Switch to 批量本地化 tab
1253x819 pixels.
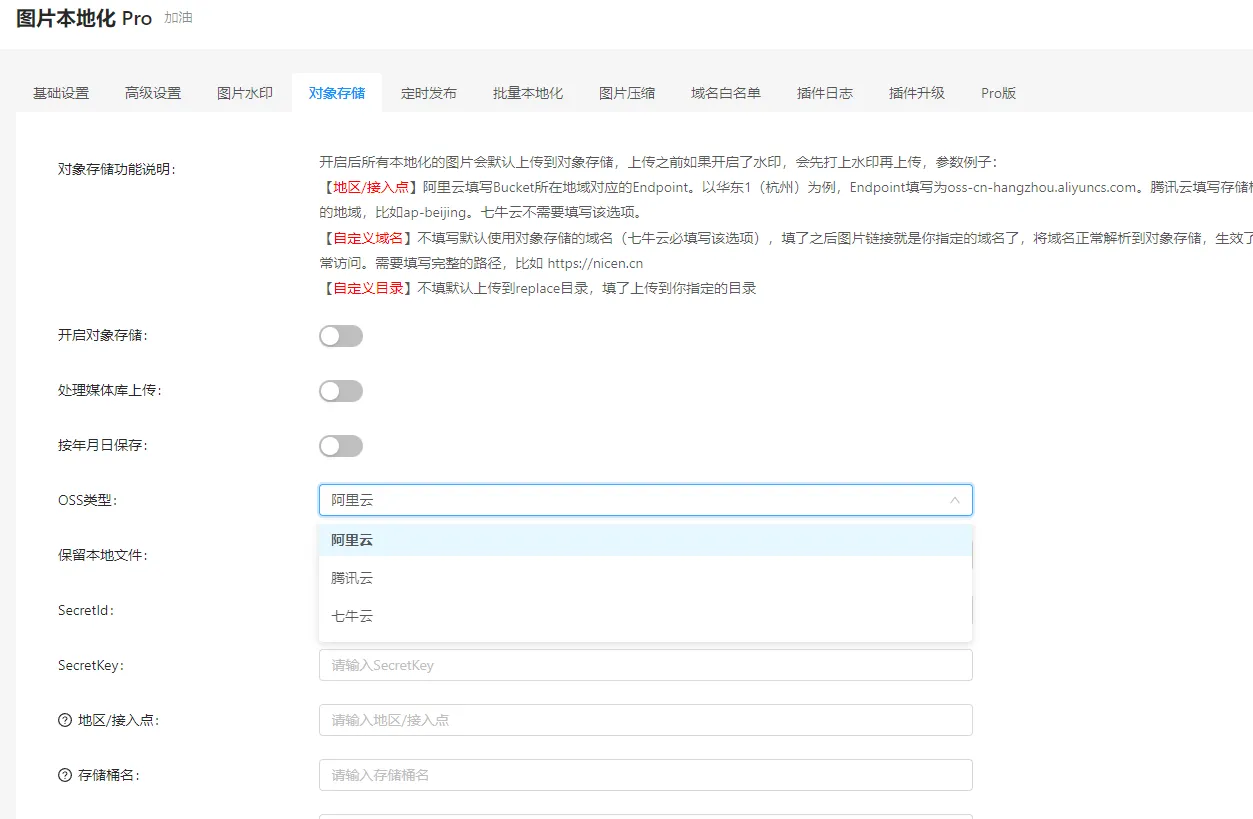point(528,93)
